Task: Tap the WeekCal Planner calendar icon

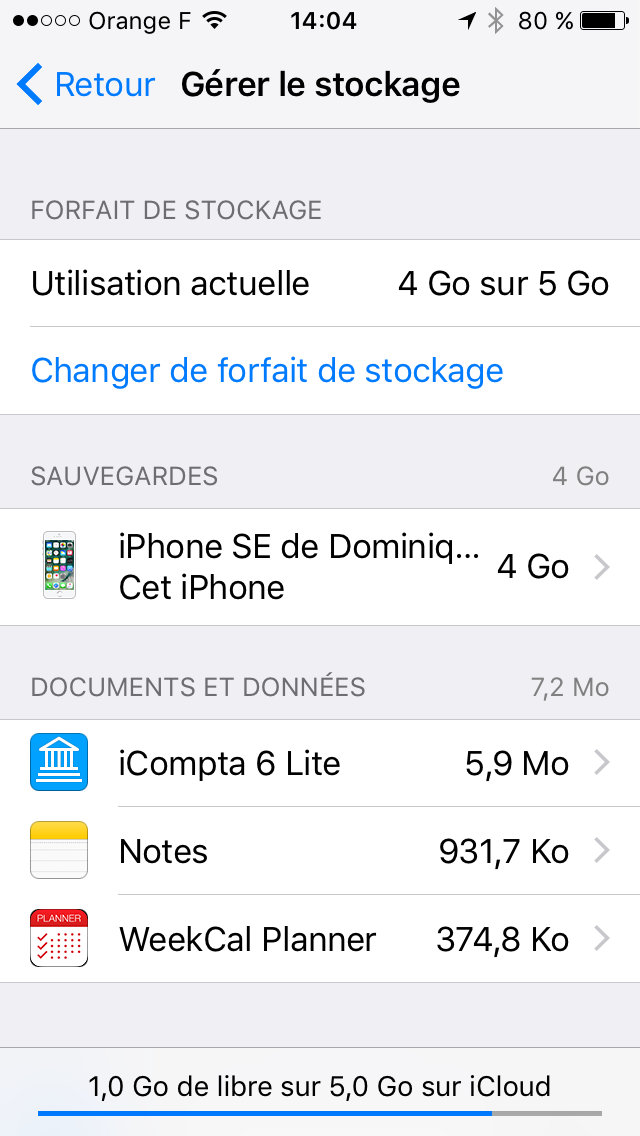Action: [x=59, y=938]
